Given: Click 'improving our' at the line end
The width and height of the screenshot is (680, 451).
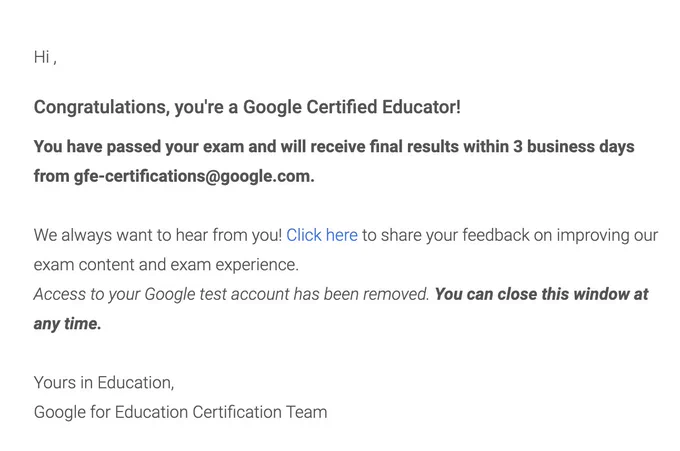Looking at the screenshot, I should (x=607, y=235).
